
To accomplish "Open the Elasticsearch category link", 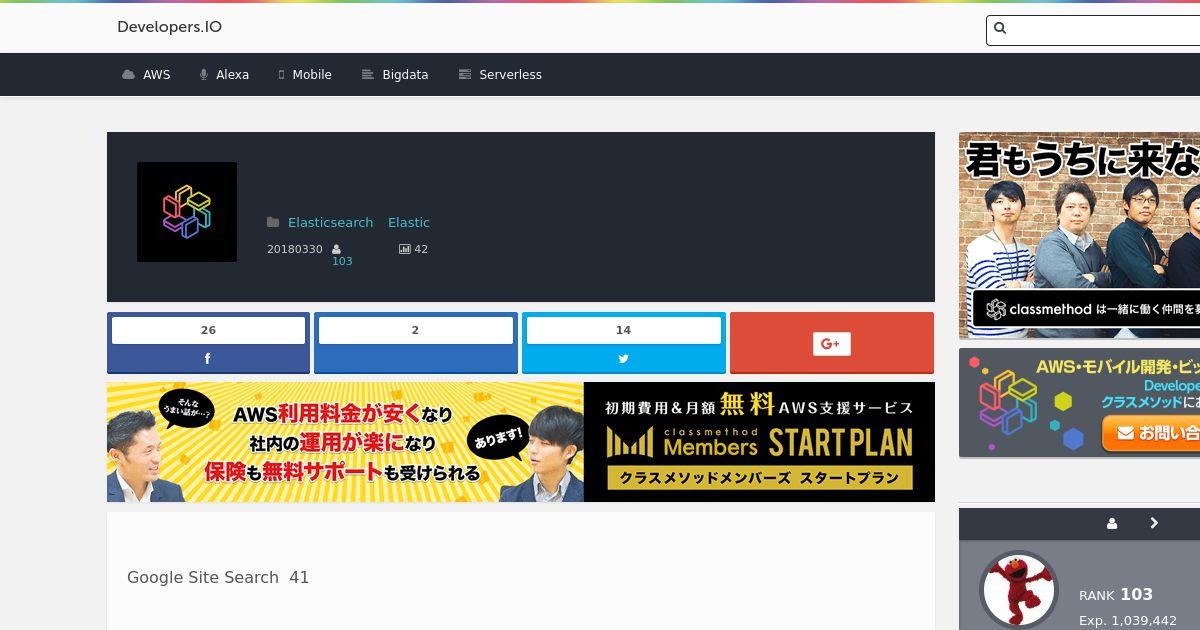I will click(x=330, y=222).
